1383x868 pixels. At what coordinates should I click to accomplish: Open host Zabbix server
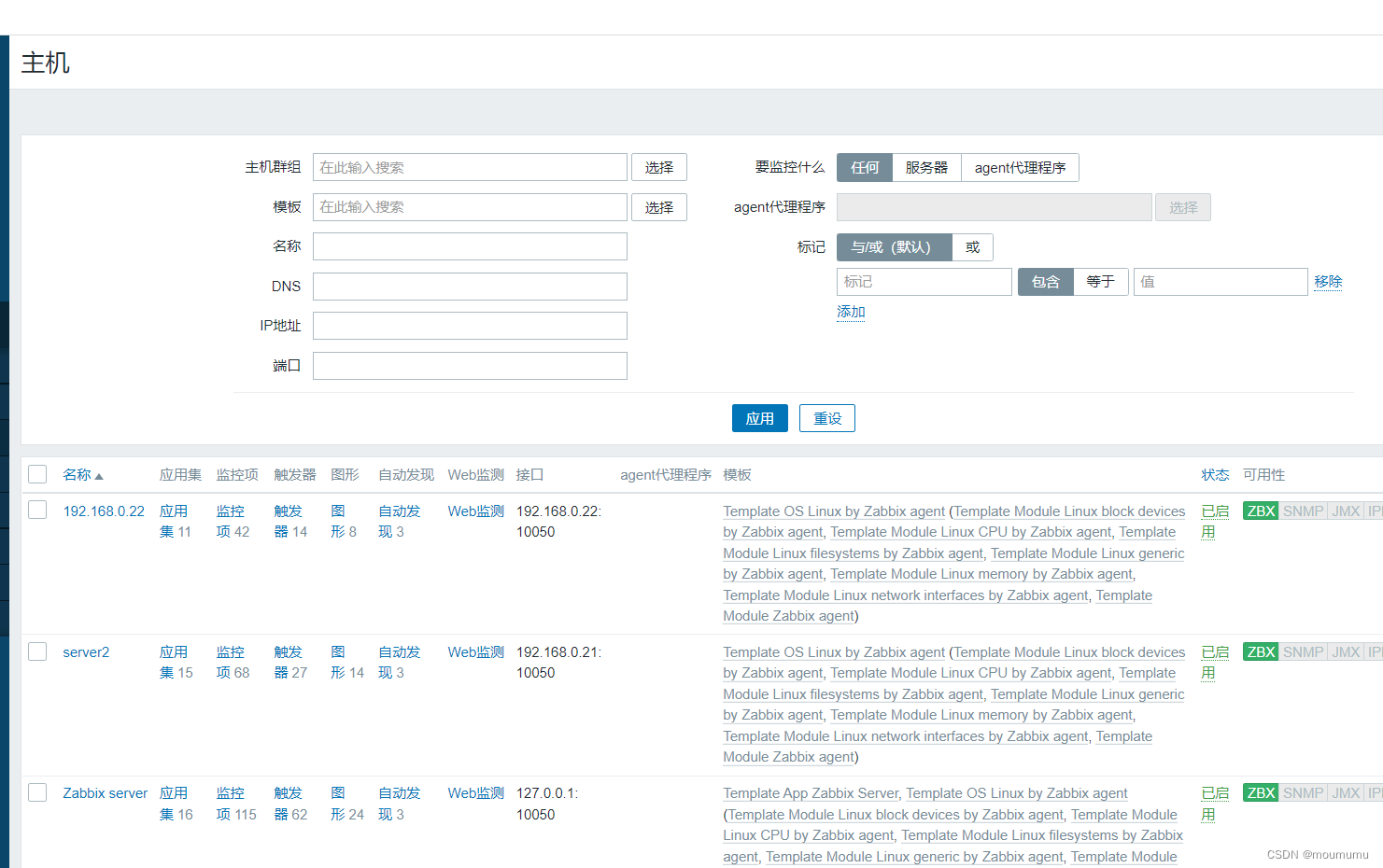point(106,792)
